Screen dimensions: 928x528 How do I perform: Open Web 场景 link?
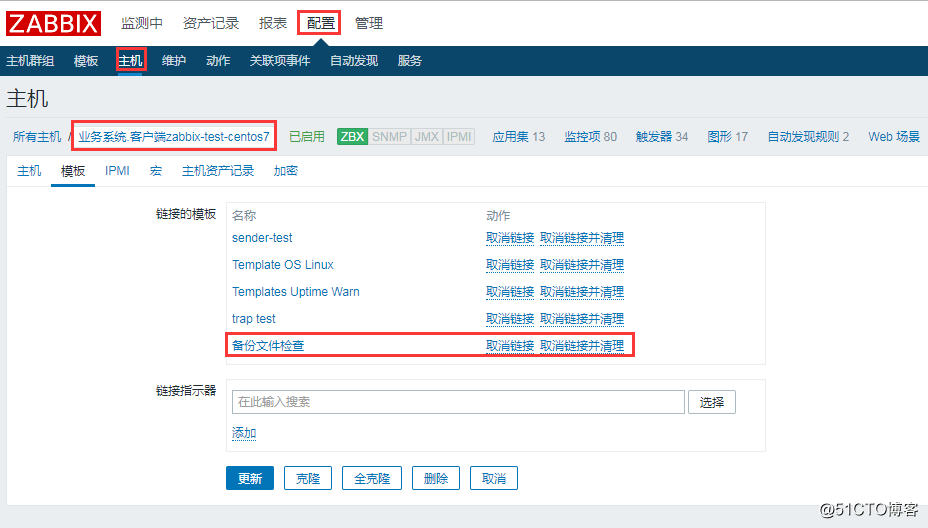coord(894,137)
